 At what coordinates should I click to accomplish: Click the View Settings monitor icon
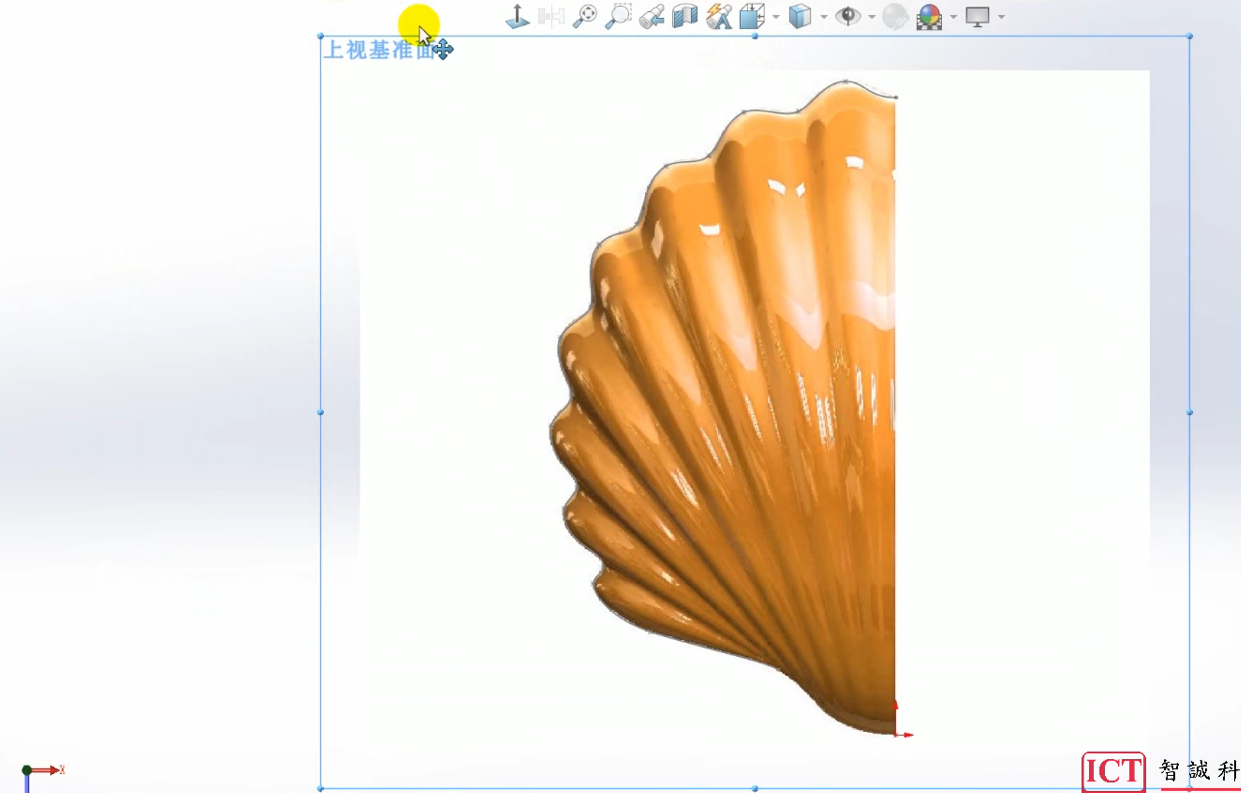pyautogui.click(x=977, y=16)
